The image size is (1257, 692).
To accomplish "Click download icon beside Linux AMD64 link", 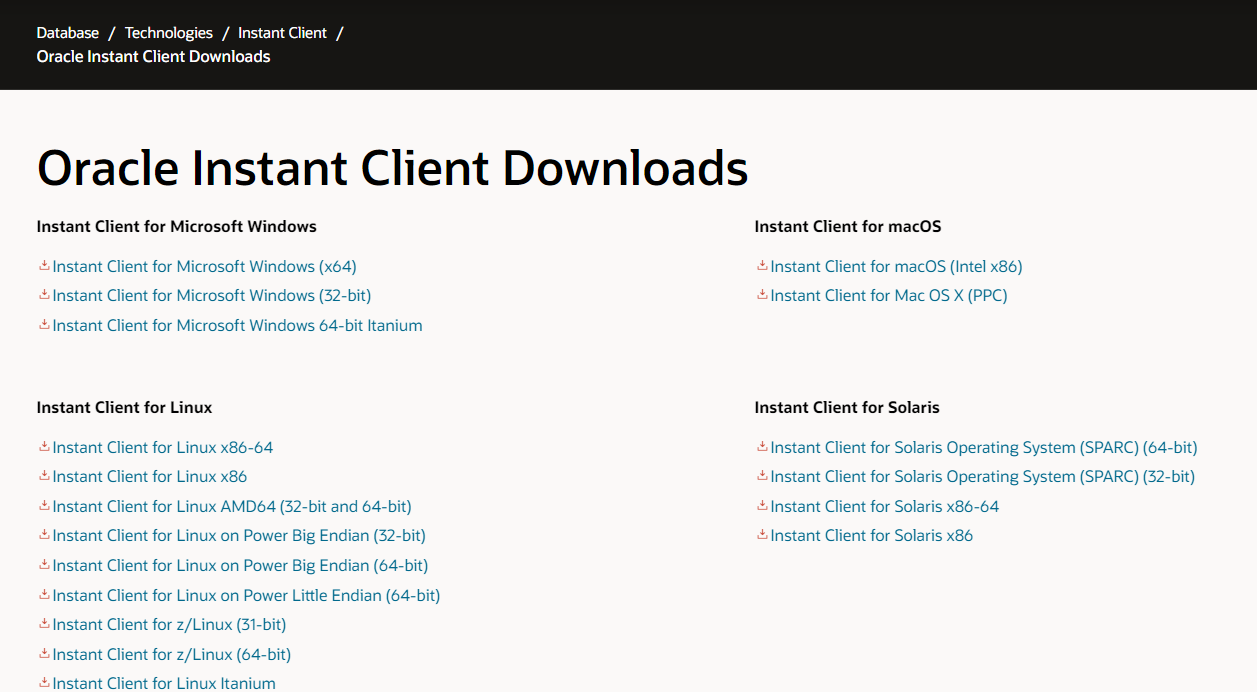I will click(x=44, y=506).
